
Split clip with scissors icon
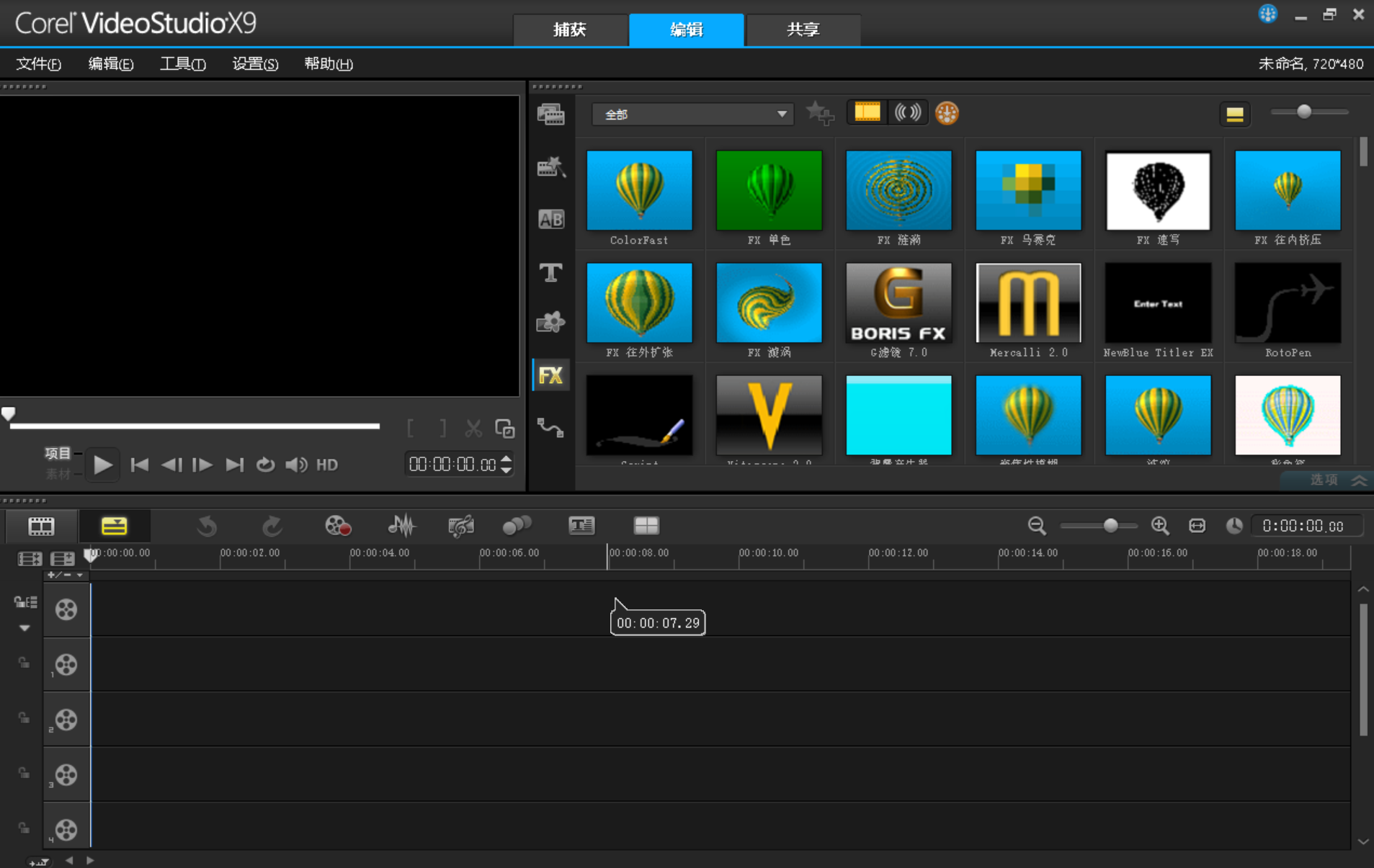tap(473, 428)
